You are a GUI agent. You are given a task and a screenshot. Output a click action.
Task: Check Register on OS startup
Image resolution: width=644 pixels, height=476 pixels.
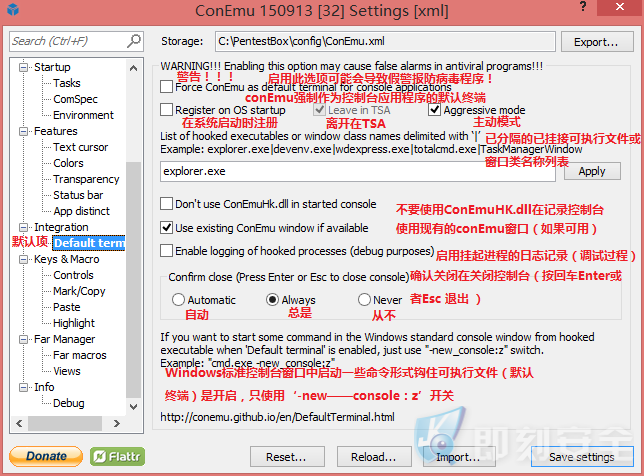[166, 110]
